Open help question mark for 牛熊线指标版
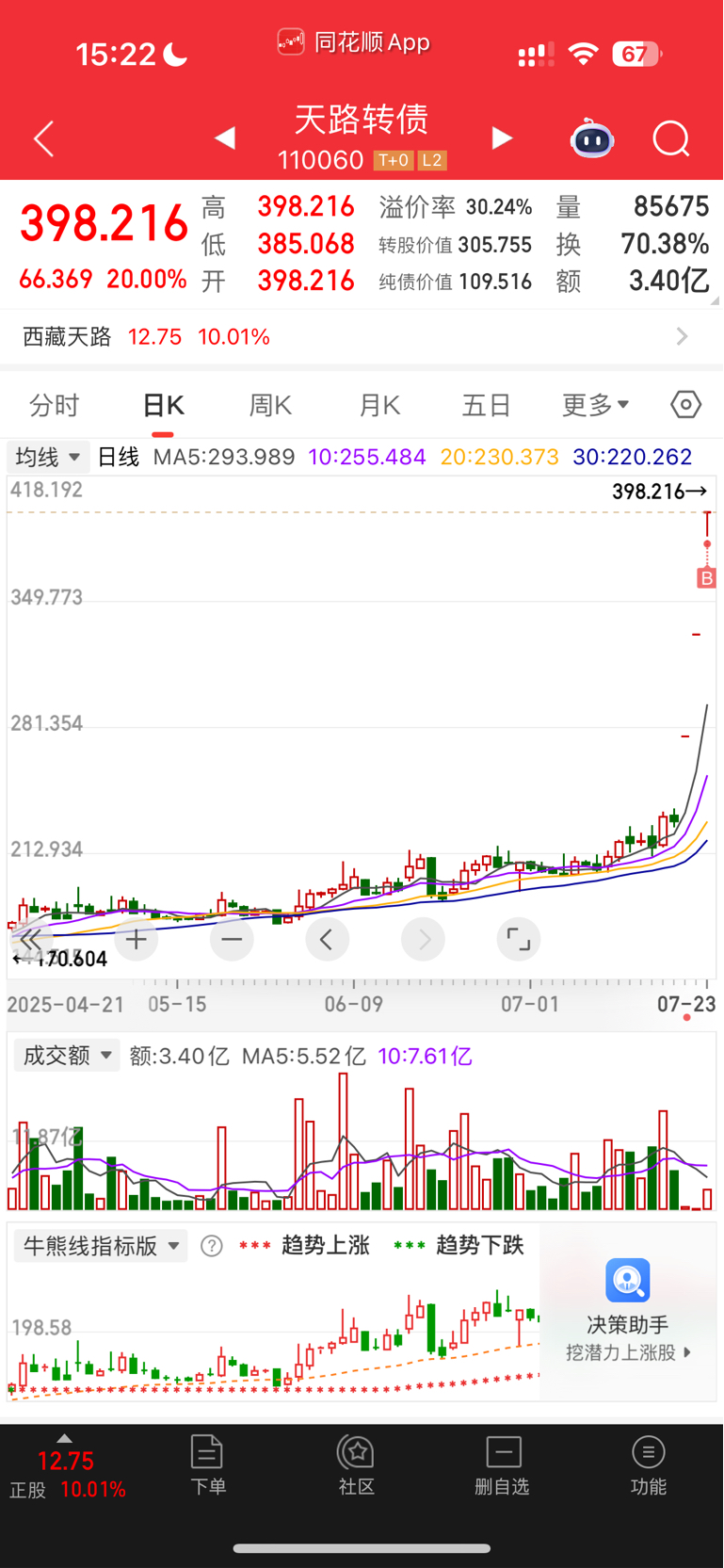The image size is (724, 1568). tap(212, 1246)
